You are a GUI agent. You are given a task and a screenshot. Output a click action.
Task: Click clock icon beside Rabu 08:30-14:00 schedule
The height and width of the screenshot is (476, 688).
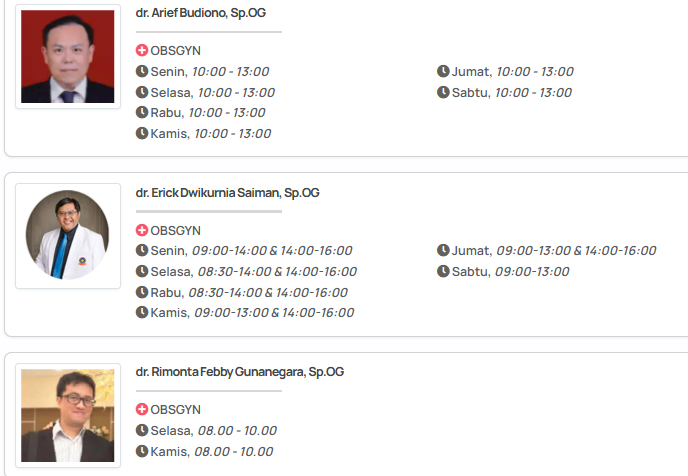(142, 293)
